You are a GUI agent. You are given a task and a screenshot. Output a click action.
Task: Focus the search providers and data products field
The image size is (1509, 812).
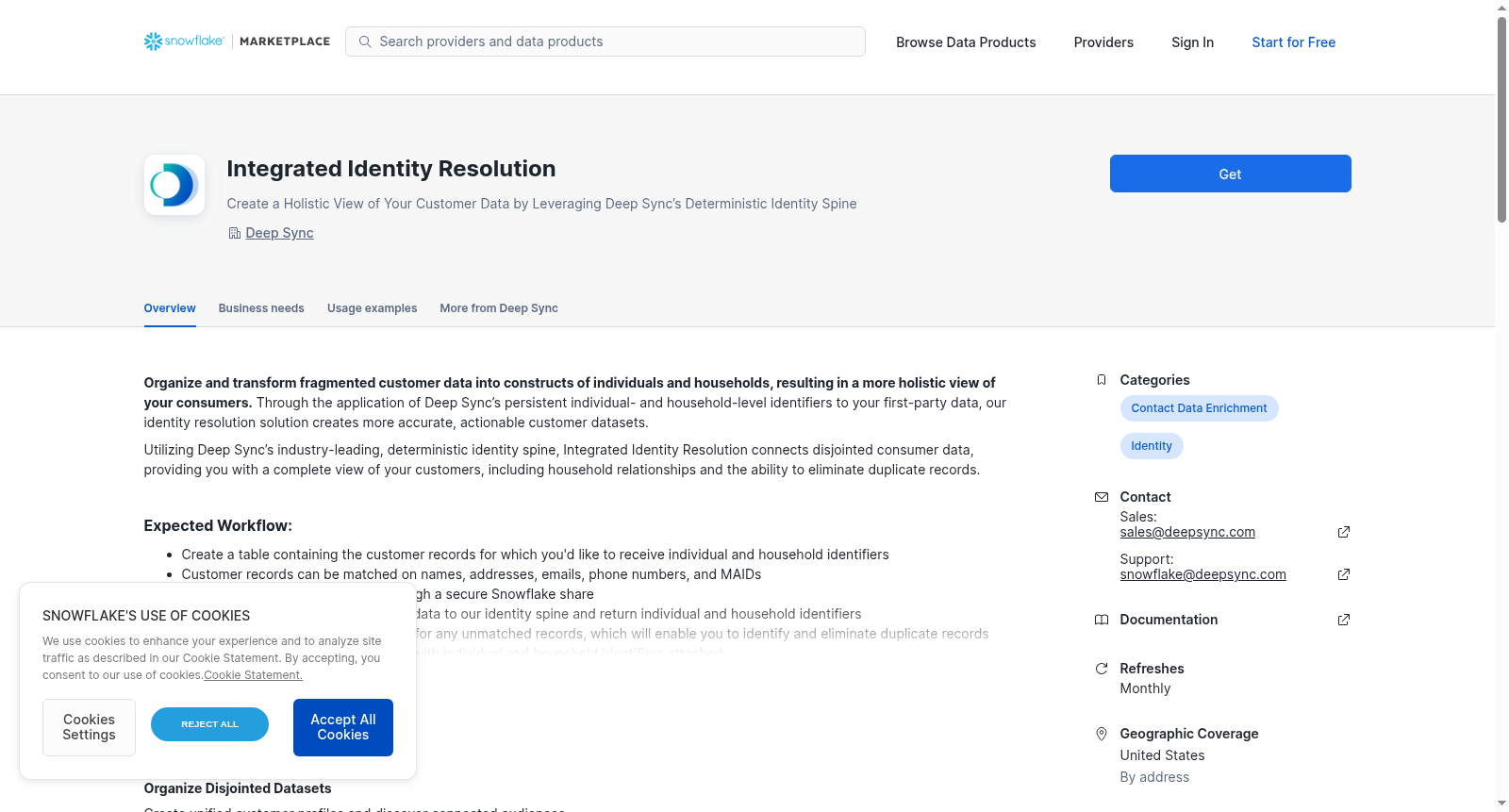click(x=605, y=41)
